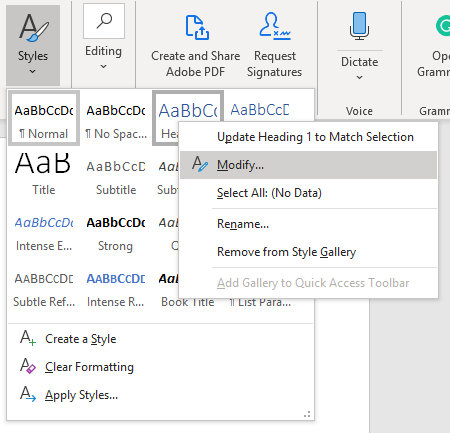Click the Voice group label
The image size is (450, 433).
click(359, 111)
